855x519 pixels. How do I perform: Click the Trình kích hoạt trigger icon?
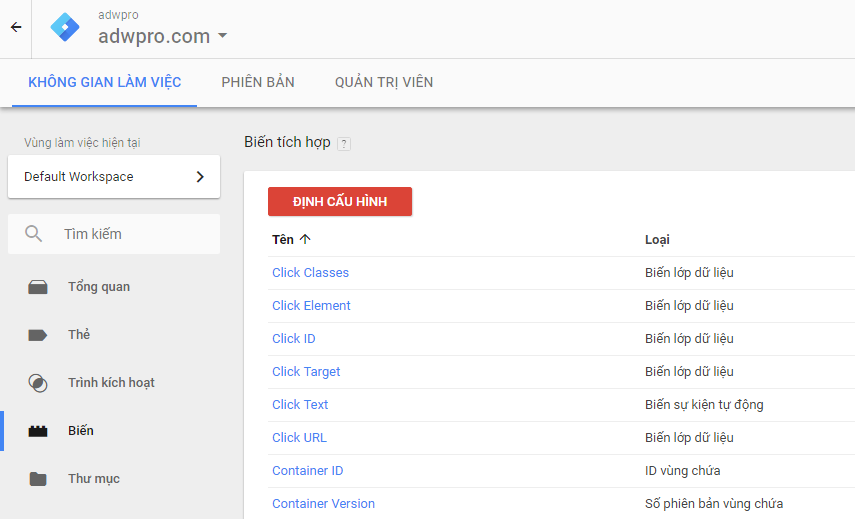tap(38, 383)
